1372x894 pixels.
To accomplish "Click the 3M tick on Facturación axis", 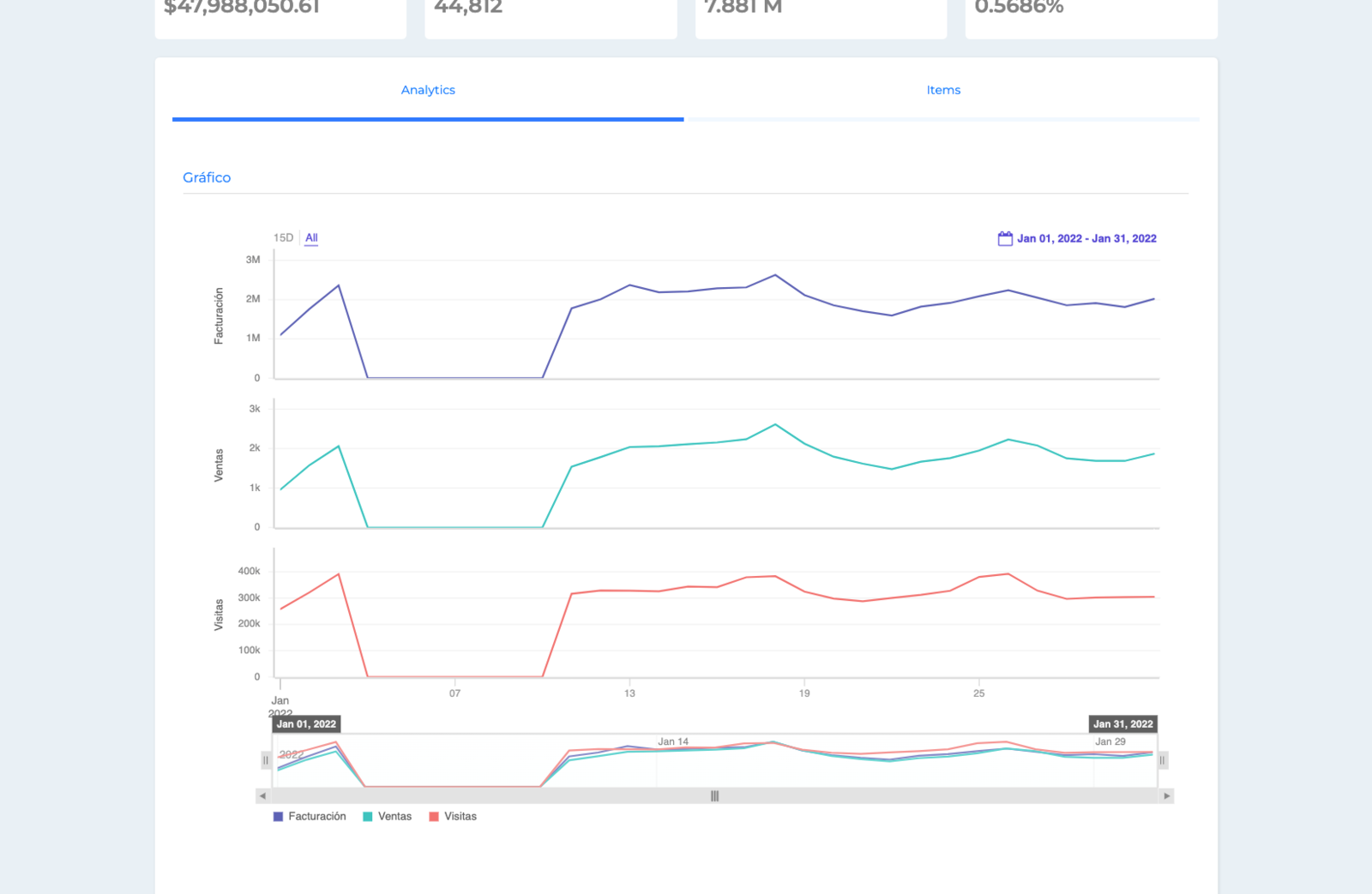I will tap(253, 260).
